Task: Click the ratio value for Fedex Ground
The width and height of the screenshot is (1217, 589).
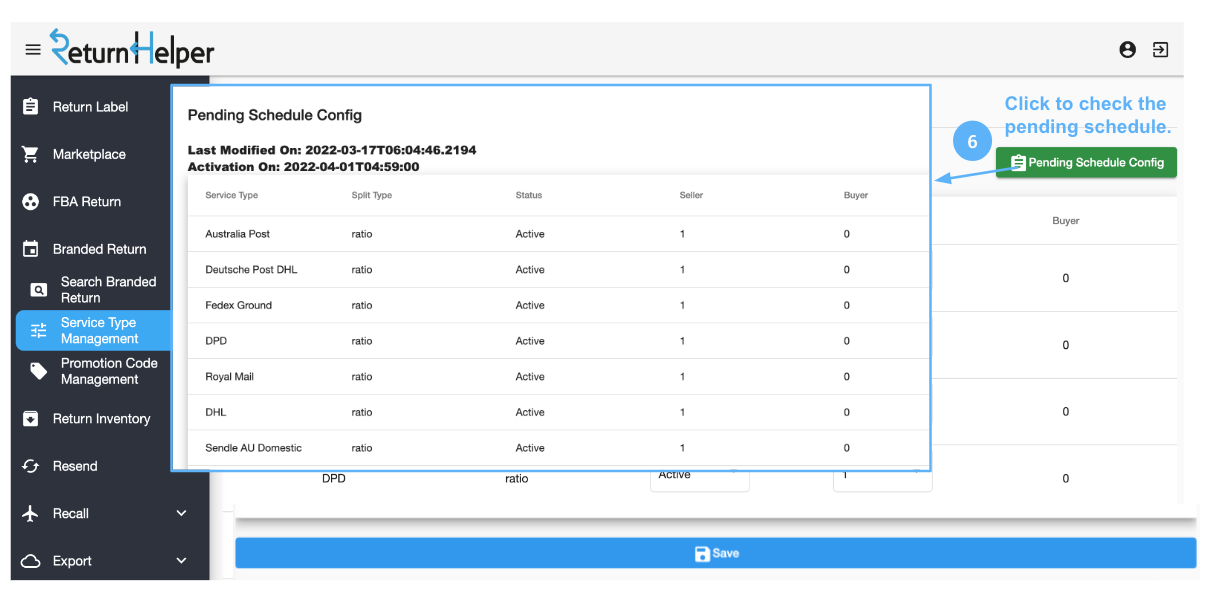Action: [362, 305]
